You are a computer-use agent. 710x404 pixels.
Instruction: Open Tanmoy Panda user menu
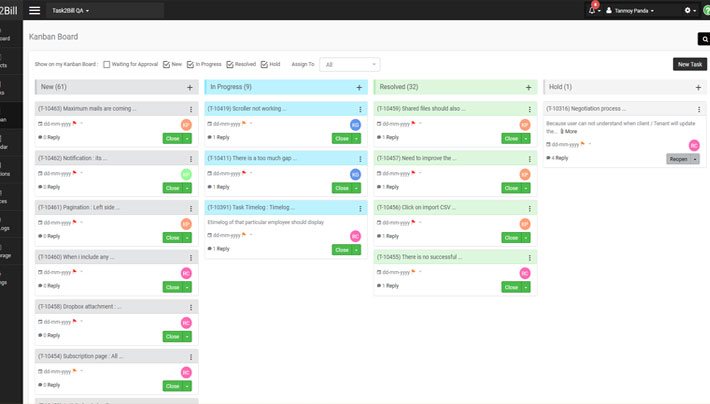(632, 10)
